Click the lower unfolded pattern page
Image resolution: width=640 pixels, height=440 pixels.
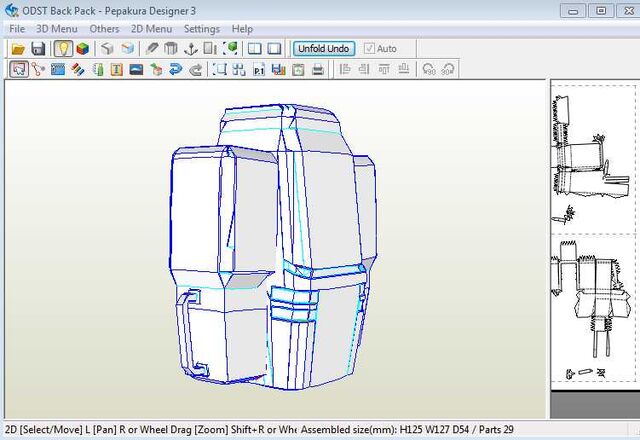tap(594, 308)
